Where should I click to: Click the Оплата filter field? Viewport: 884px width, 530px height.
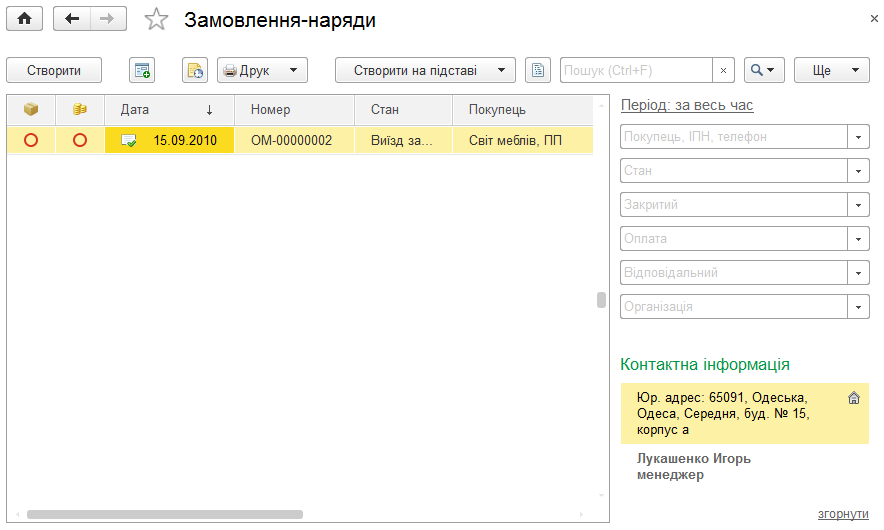pyautogui.click(x=733, y=238)
